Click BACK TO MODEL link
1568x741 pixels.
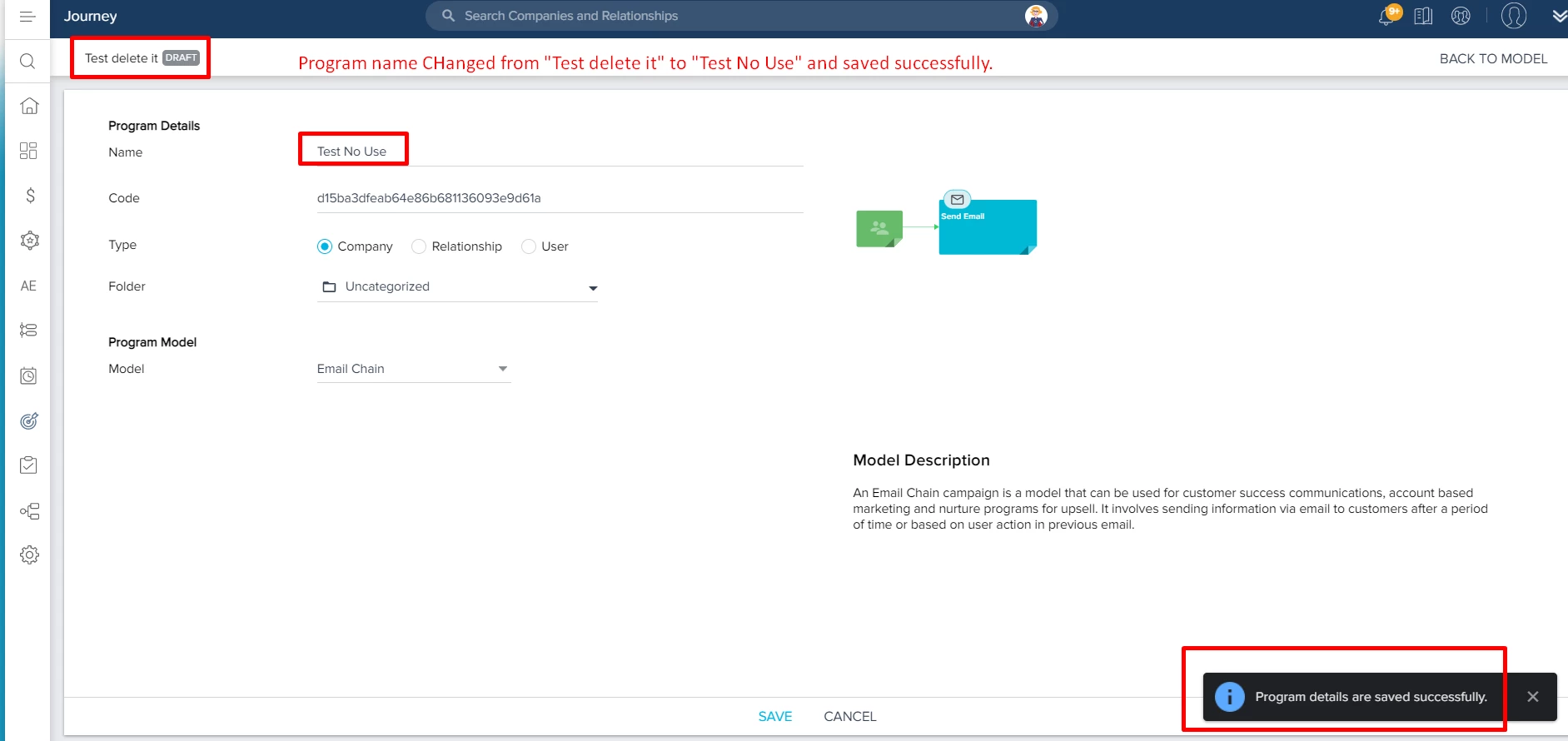coord(1493,58)
